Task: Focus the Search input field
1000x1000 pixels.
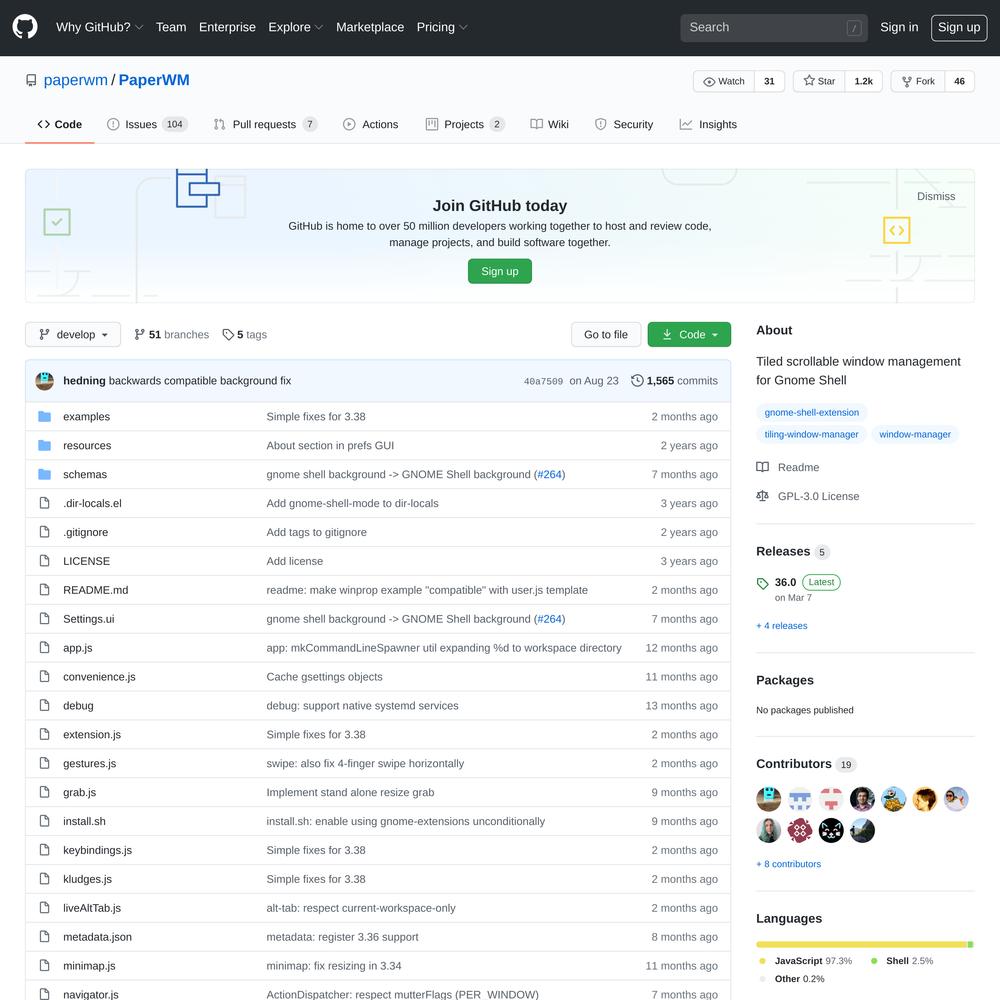Action: (773, 28)
